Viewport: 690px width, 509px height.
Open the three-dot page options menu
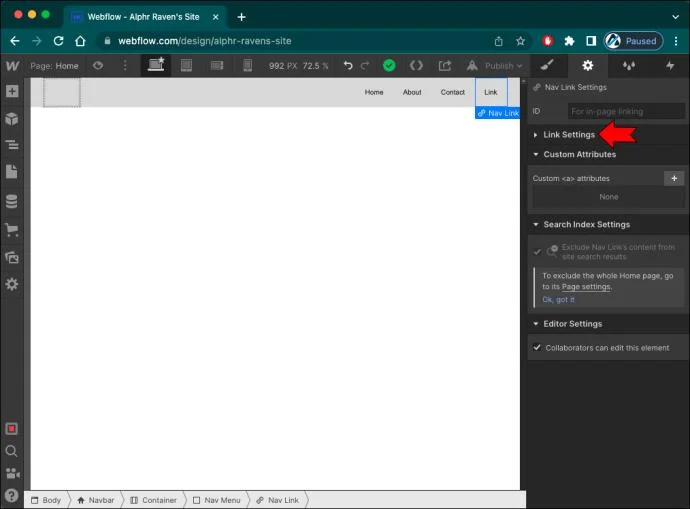125,66
